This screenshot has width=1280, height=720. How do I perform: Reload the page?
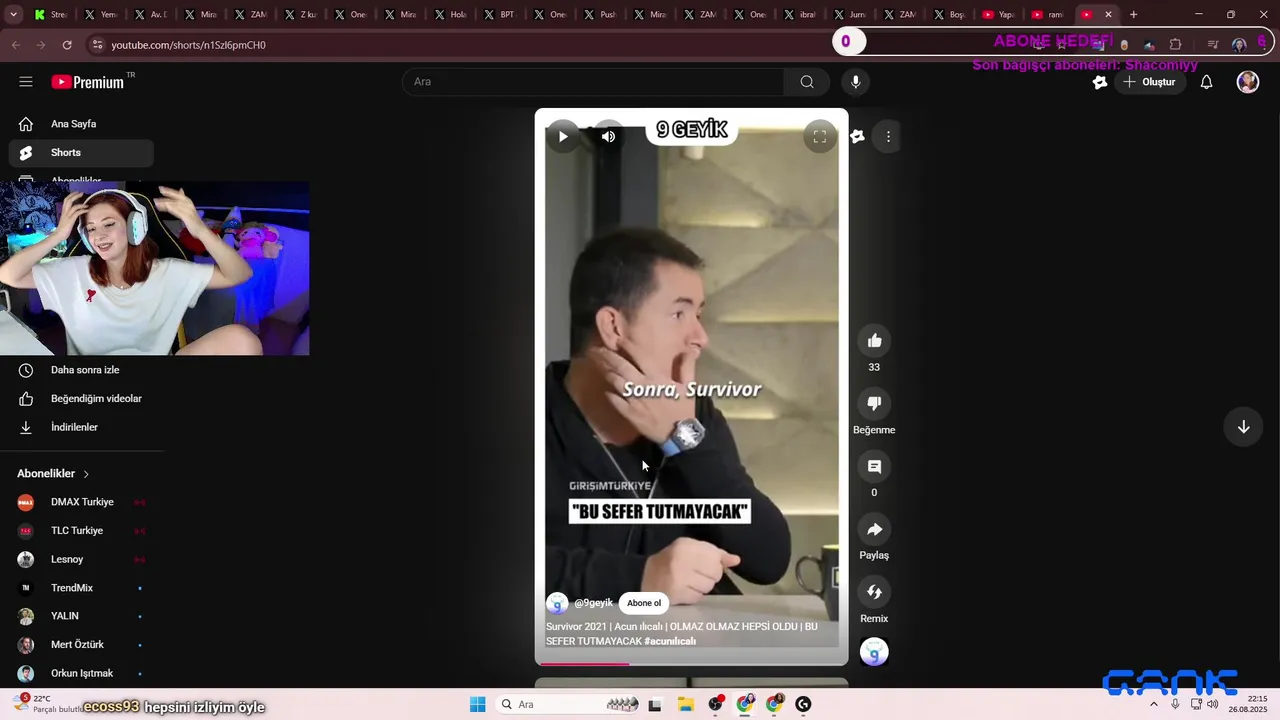(67, 45)
